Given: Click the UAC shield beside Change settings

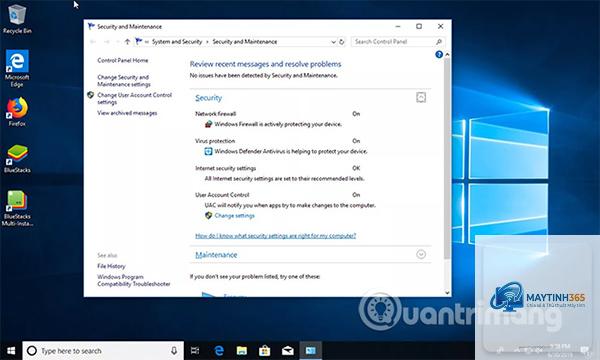Looking at the screenshot, I should point(208,215).
